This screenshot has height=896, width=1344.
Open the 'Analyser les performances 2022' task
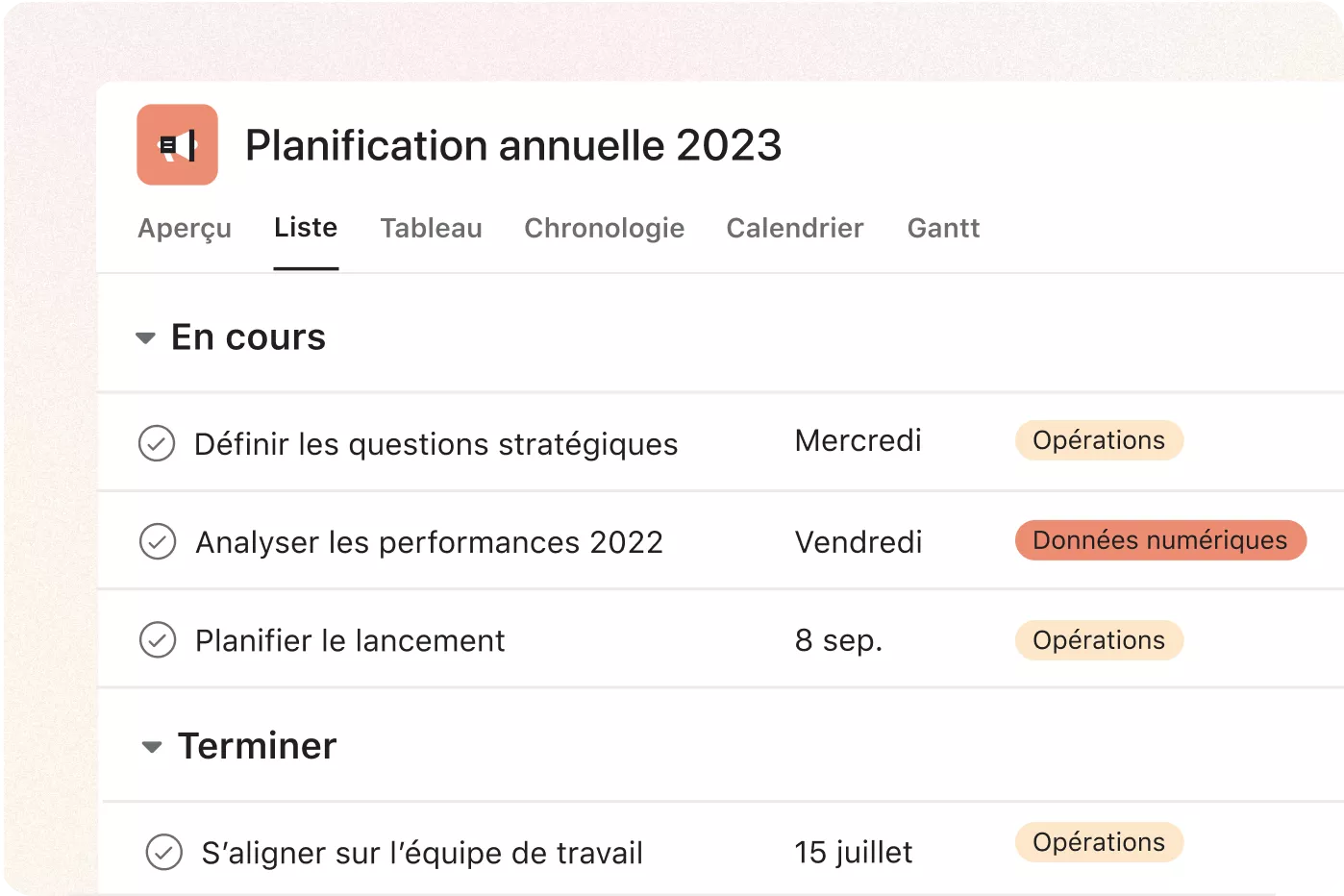point(429,542)
